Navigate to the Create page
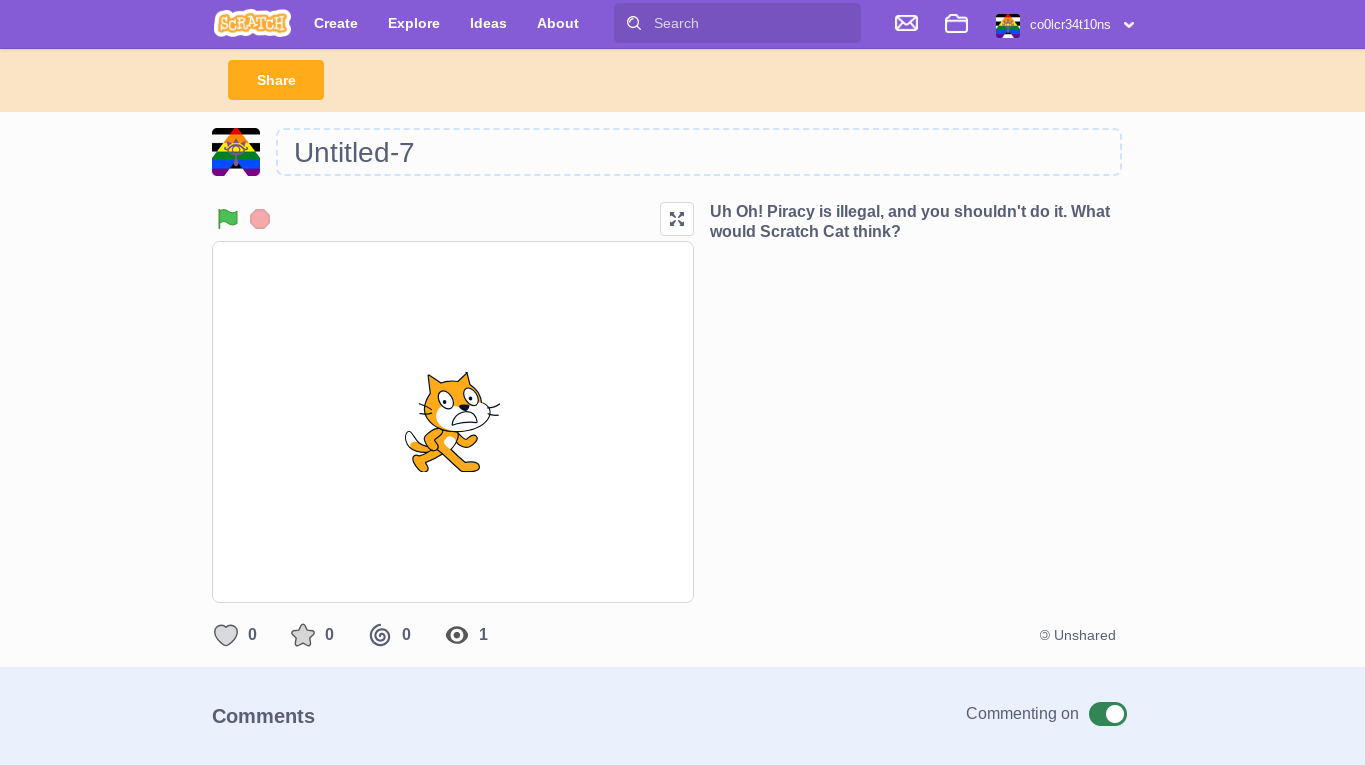 [x=335, y=23]
